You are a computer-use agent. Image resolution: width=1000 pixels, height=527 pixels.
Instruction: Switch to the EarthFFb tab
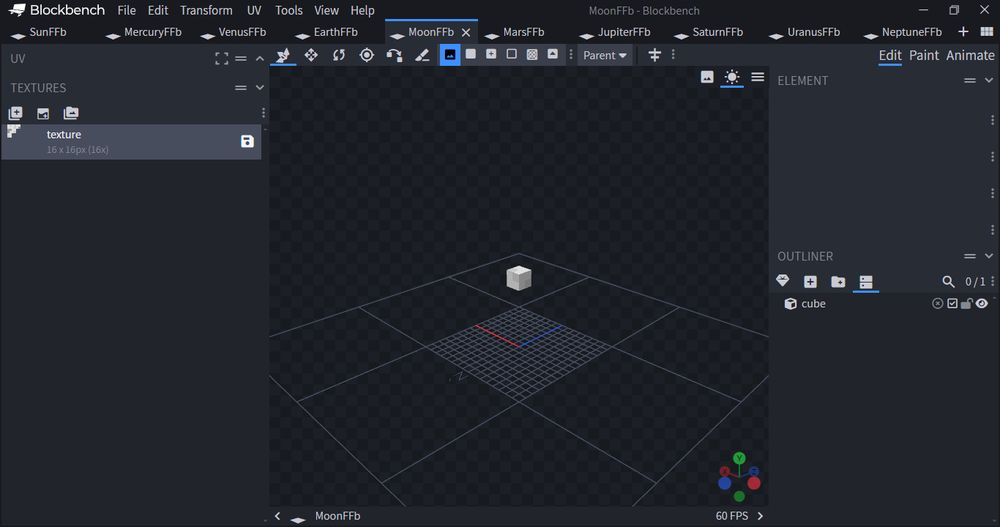[x=335, y=32]
